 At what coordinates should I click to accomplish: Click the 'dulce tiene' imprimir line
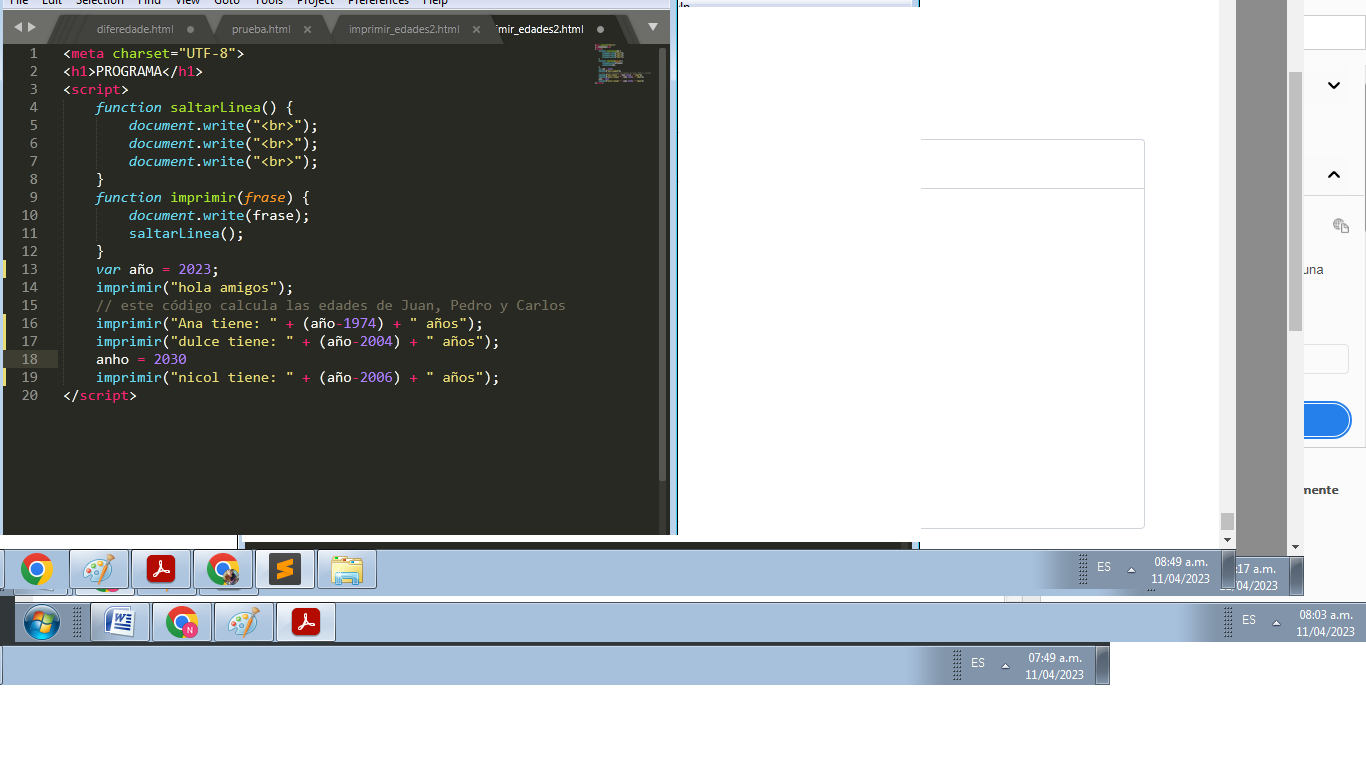click(x=298, y=341)
